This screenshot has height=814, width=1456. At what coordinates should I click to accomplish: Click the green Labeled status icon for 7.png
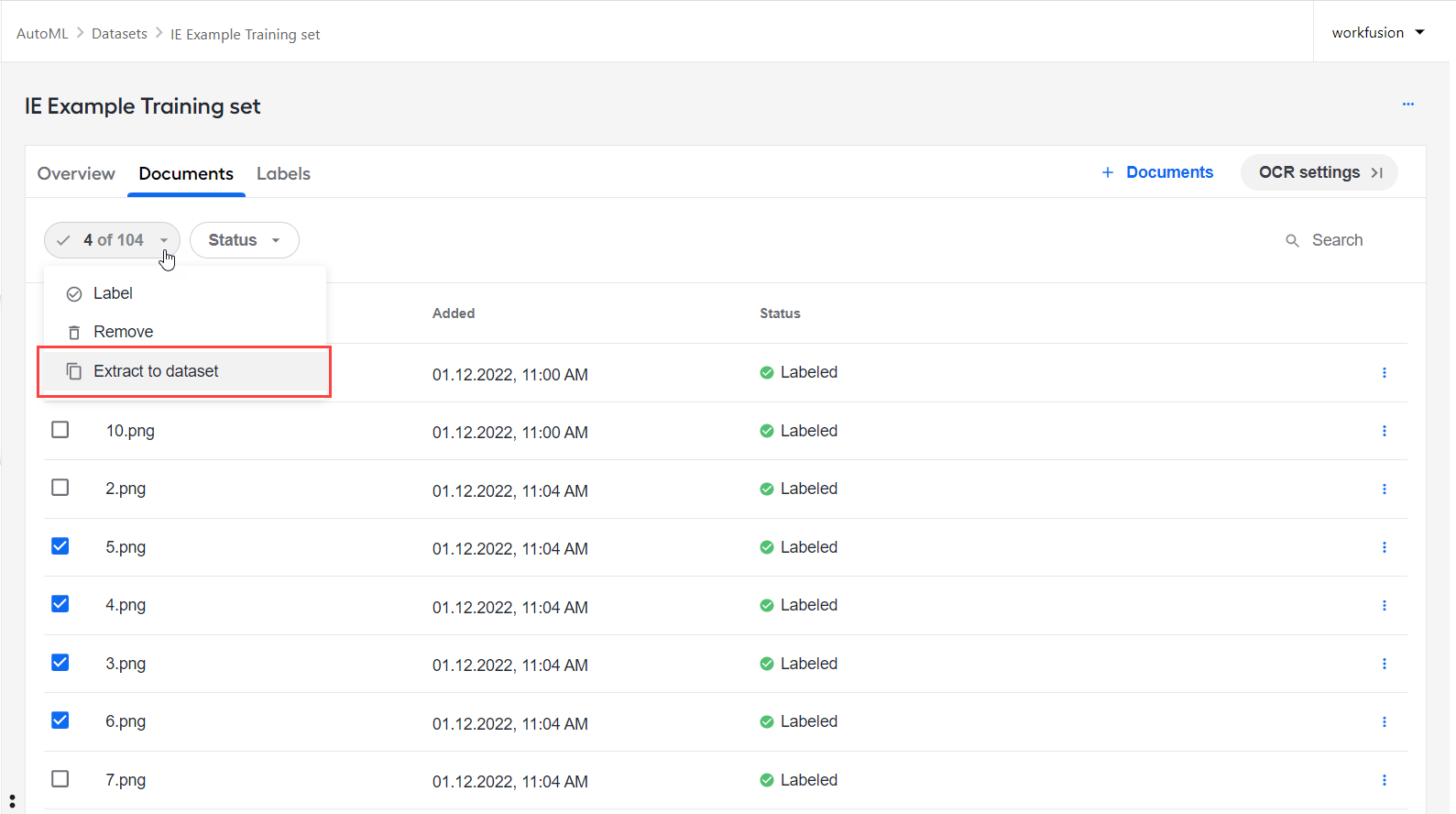pyautogui.click(x=767, y=780)
